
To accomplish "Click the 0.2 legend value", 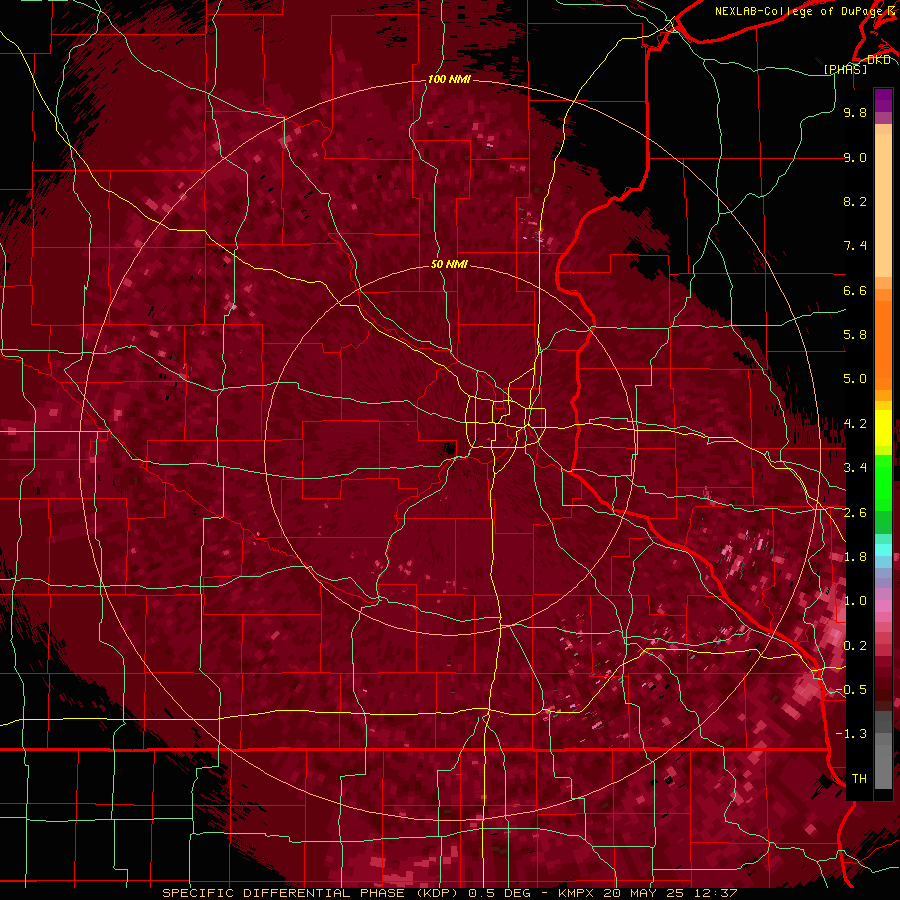I will 855,646.
